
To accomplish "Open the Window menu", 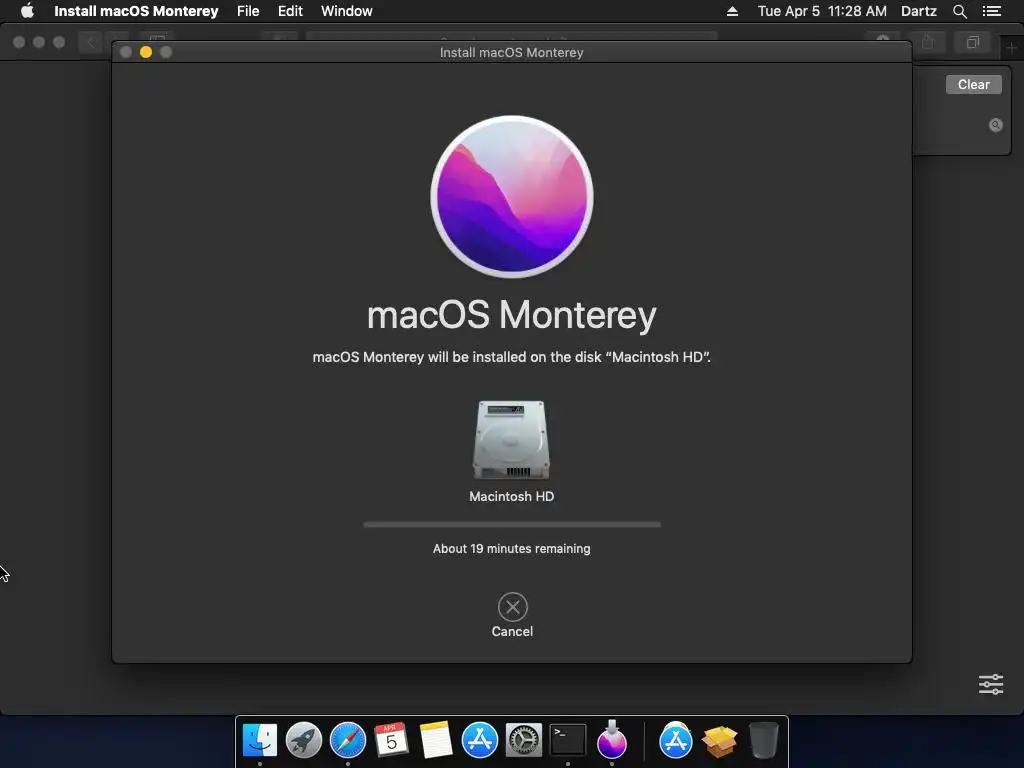I will coord(347,11).
